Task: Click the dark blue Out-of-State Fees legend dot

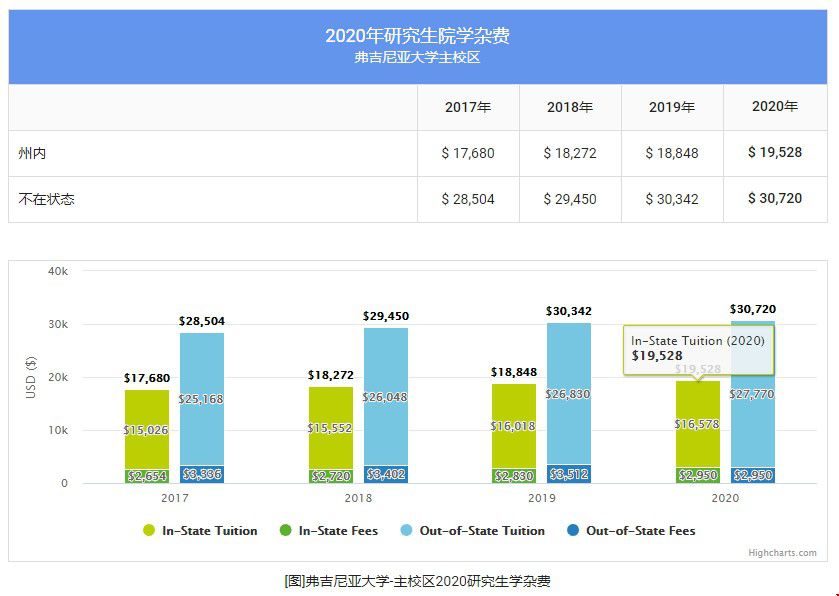Action: 573,531
